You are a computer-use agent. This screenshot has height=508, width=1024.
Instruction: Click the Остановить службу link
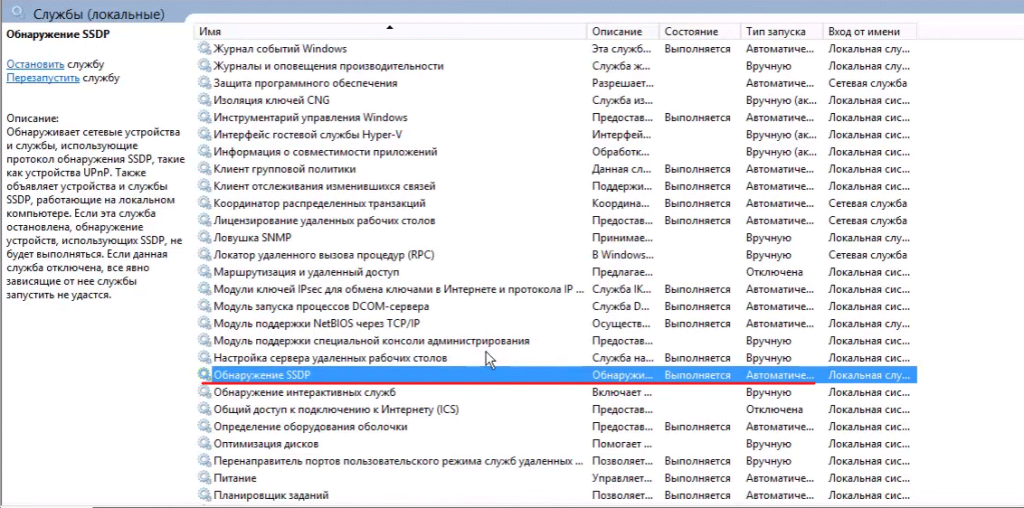click(35, 64)
